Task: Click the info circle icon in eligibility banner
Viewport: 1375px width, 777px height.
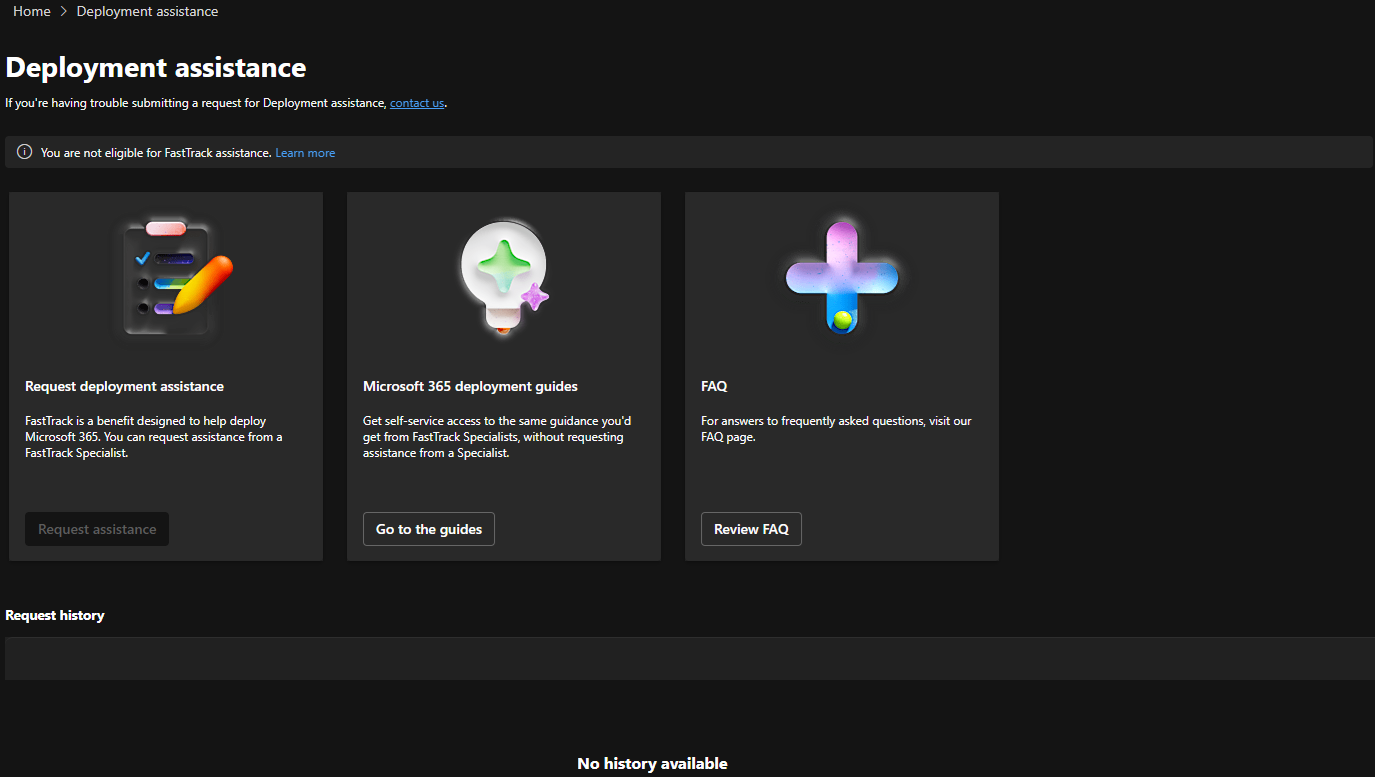Action: click(x=25, y=152)
